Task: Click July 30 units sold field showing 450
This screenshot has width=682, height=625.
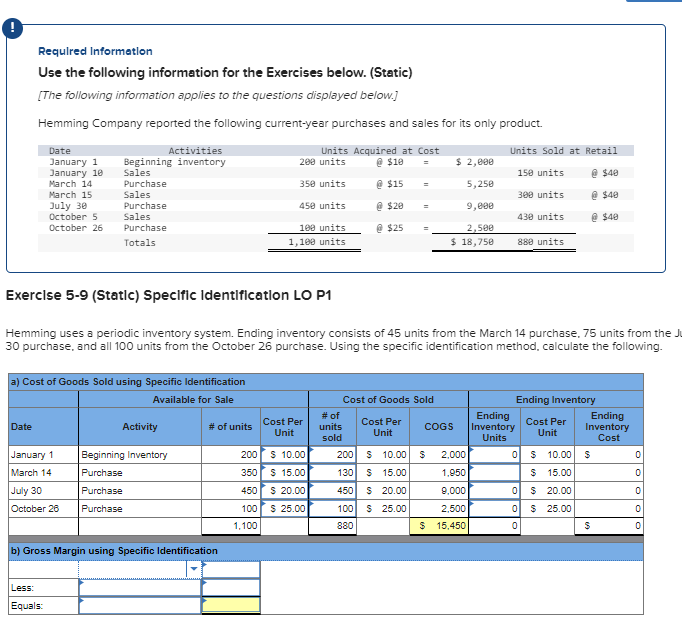Action: [x=333, y=491]
